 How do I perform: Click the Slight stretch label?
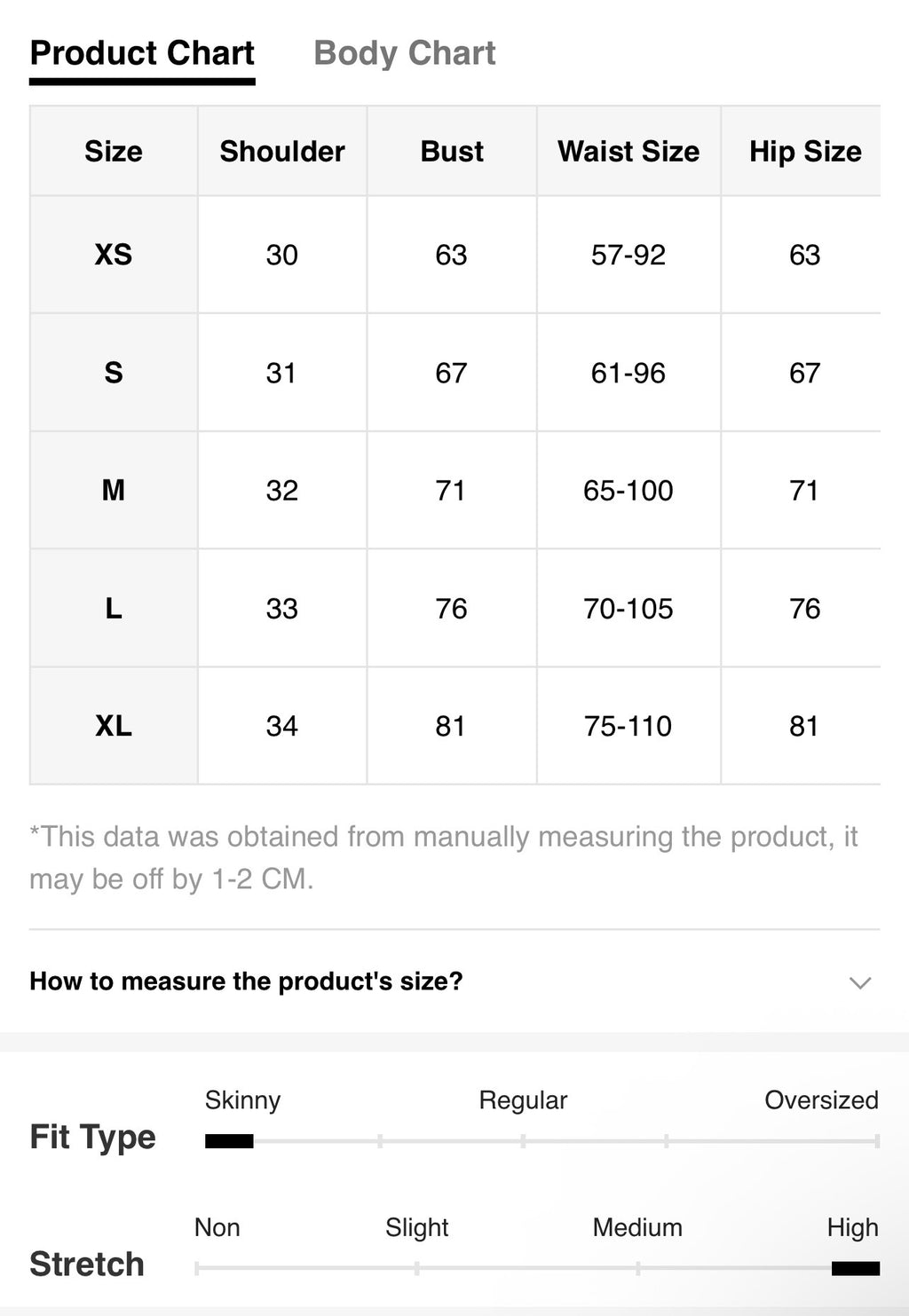click(416, 1227)
